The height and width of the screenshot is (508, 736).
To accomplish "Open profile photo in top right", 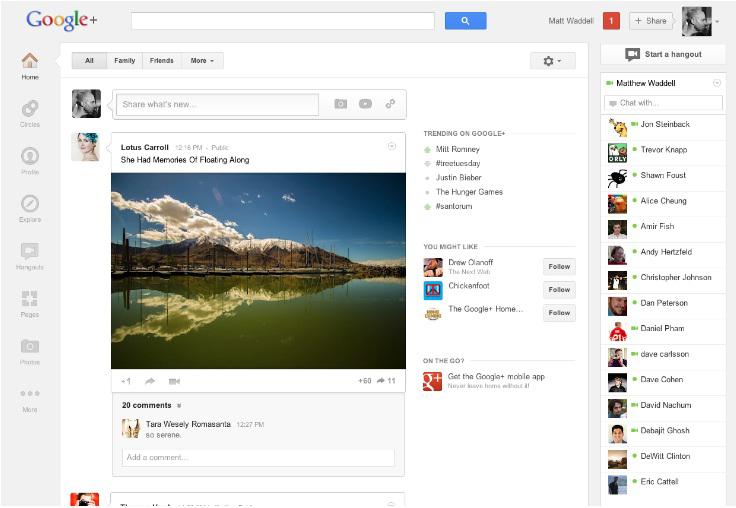I will click(697, 22).
